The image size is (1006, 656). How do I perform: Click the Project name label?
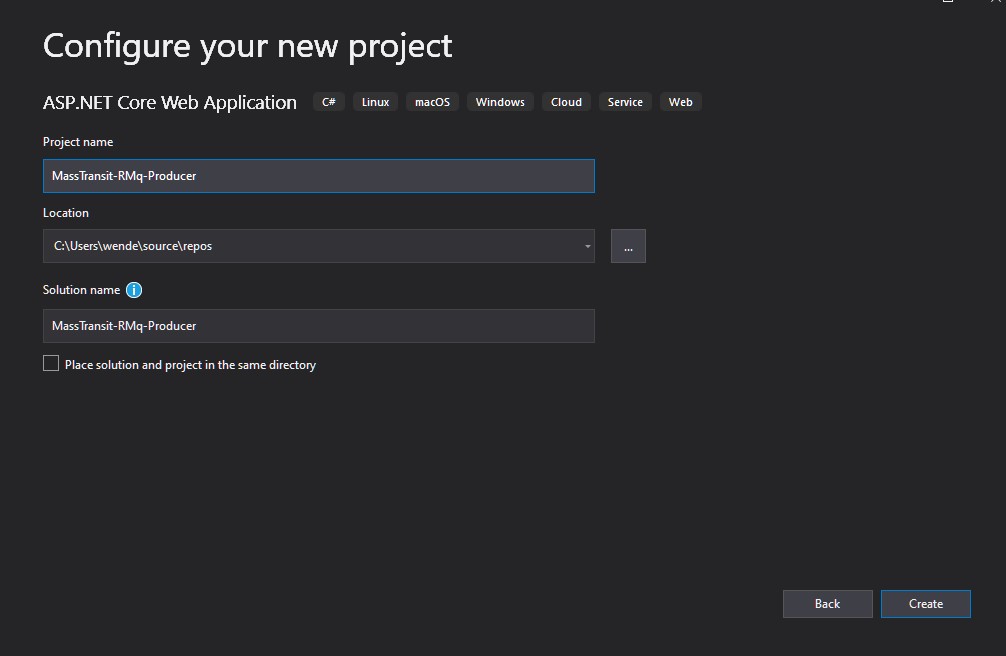(x=78, y=142)
